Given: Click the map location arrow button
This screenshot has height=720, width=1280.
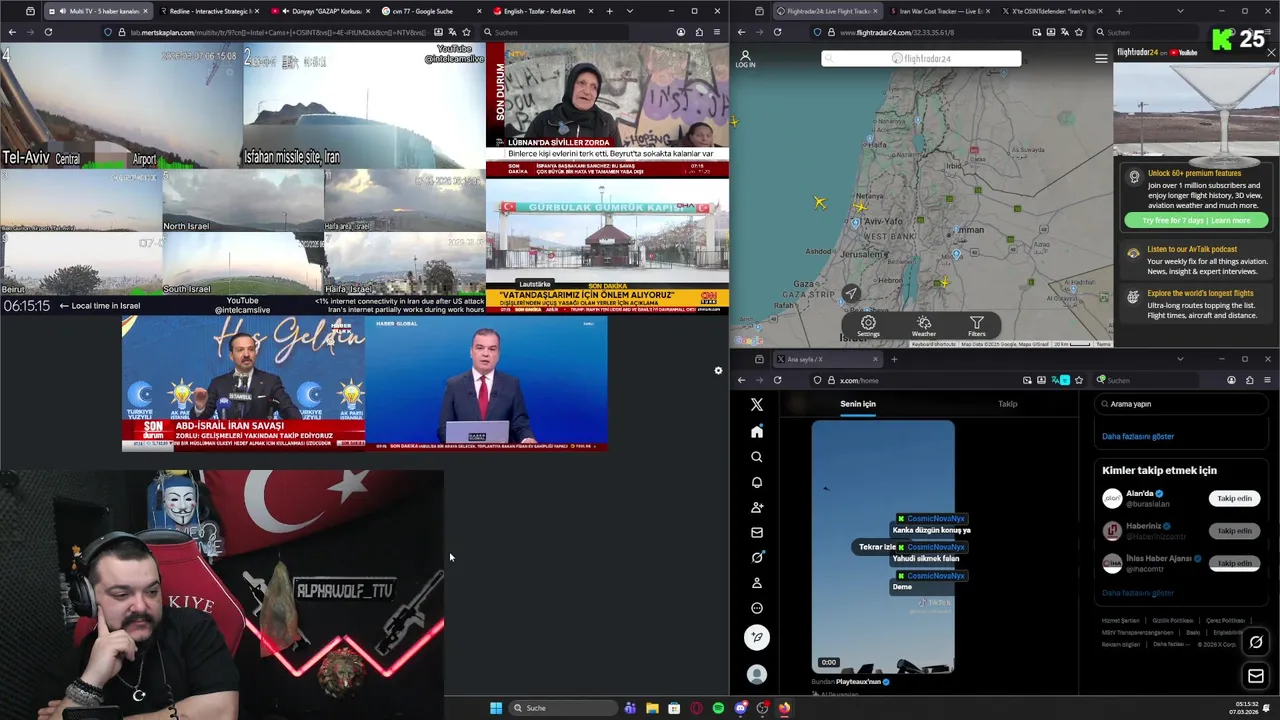Looking at the screenshot, I should pos(850,293).
